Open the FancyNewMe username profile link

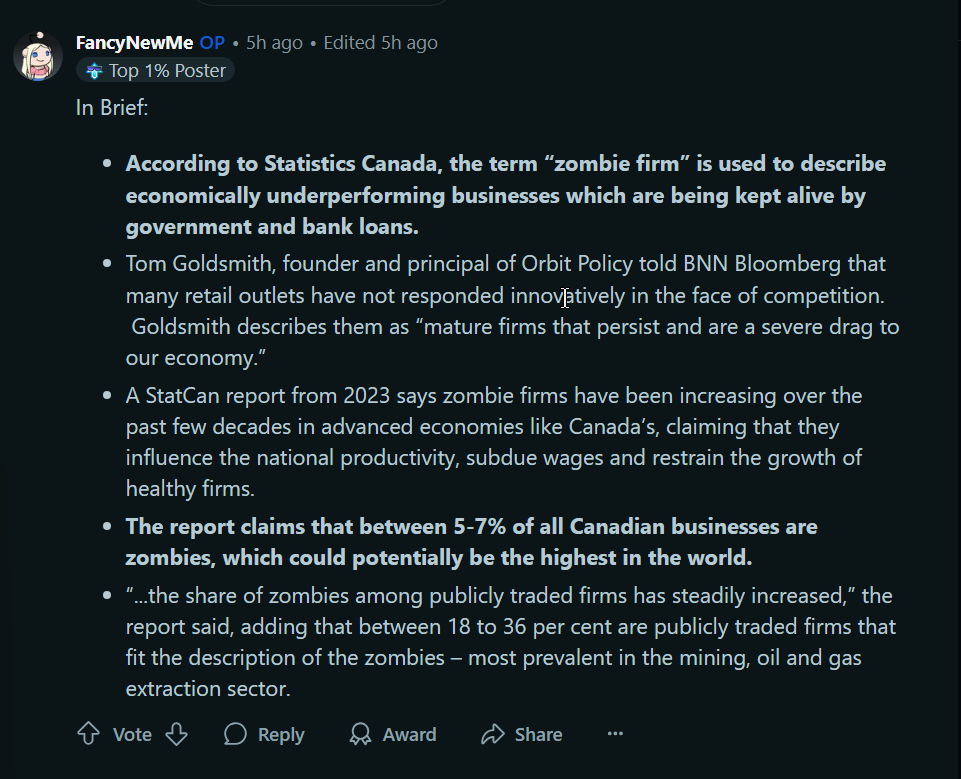[135, 43]
